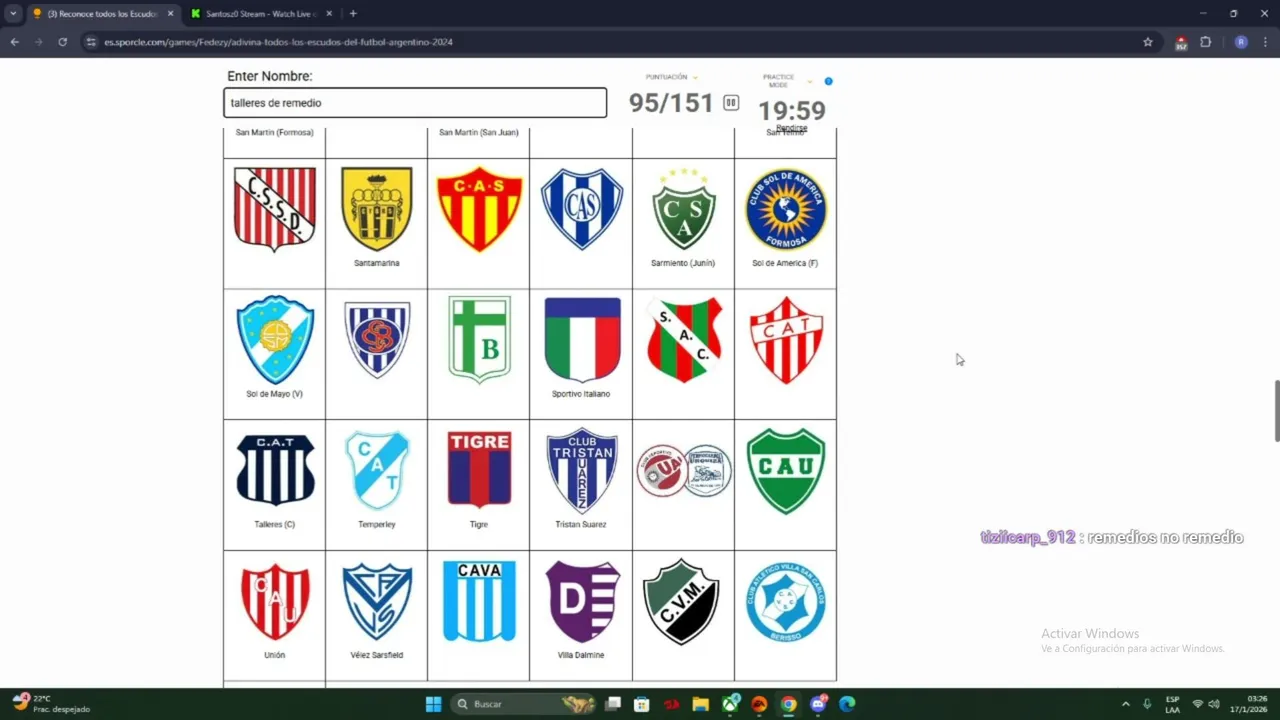Click the red-white C.A.T. crest
This screenshot has height=720, width=1280.
pyautogui.click(x=786, y=339)
